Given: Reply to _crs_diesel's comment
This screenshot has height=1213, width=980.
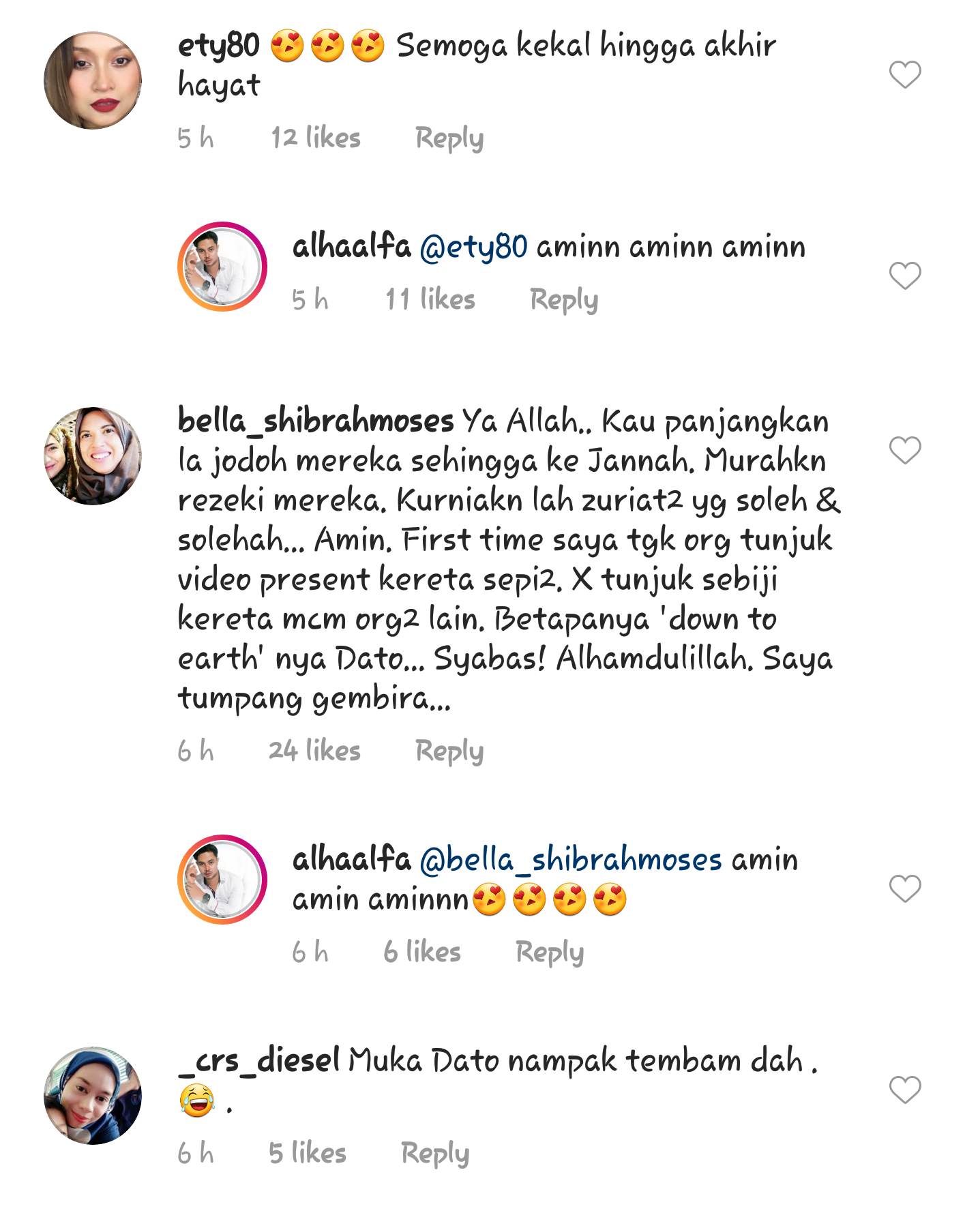Looking at the screenshot, I should click(x=435, y=1154).
